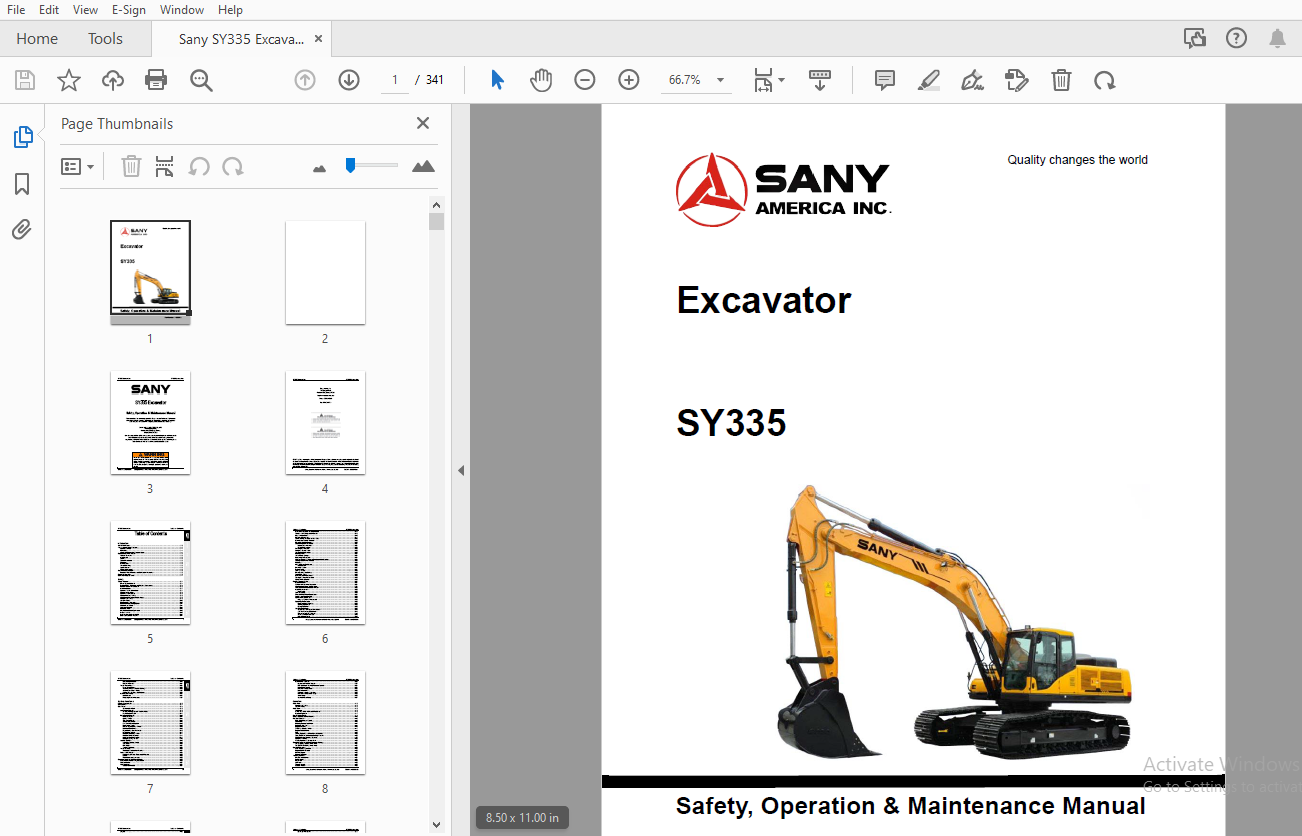Open the notifications bell icon
The image size is (1302, 836).
click(x=1277, y=38)
